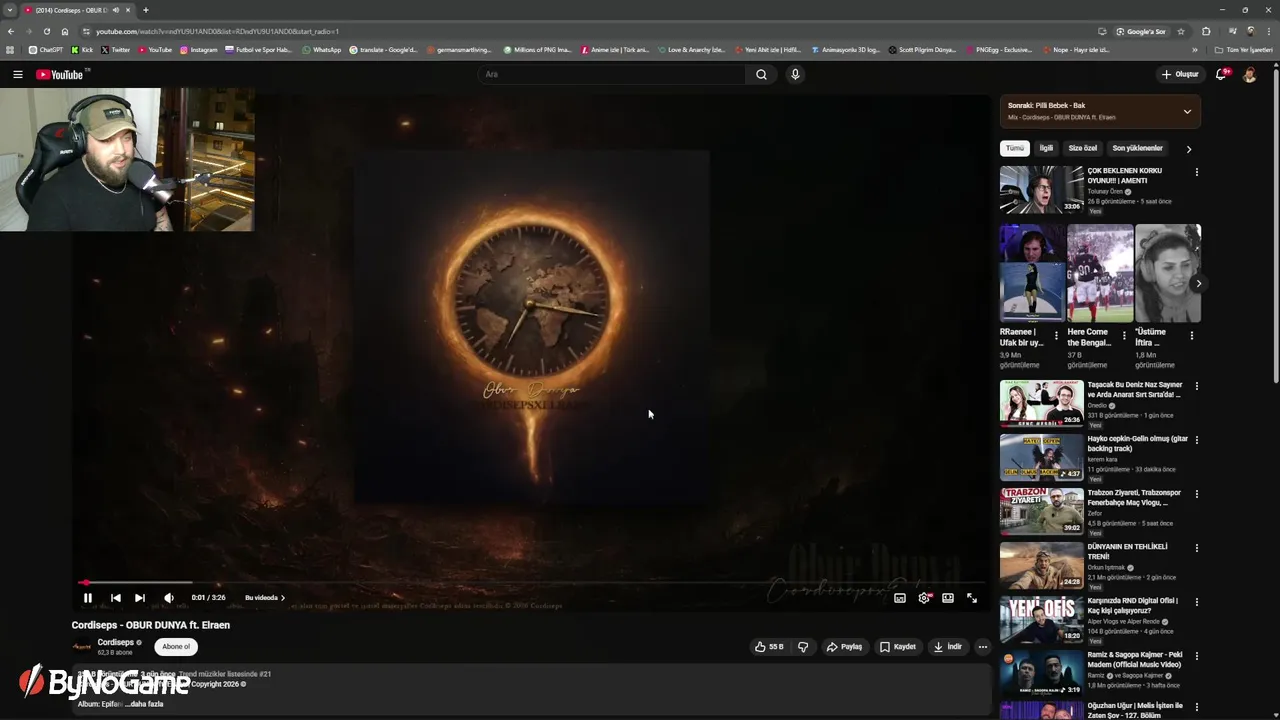Image resolution: width=1280 pixels, height=720 pixels.
Task: Download the video with İndir
Action: point(948,647)
